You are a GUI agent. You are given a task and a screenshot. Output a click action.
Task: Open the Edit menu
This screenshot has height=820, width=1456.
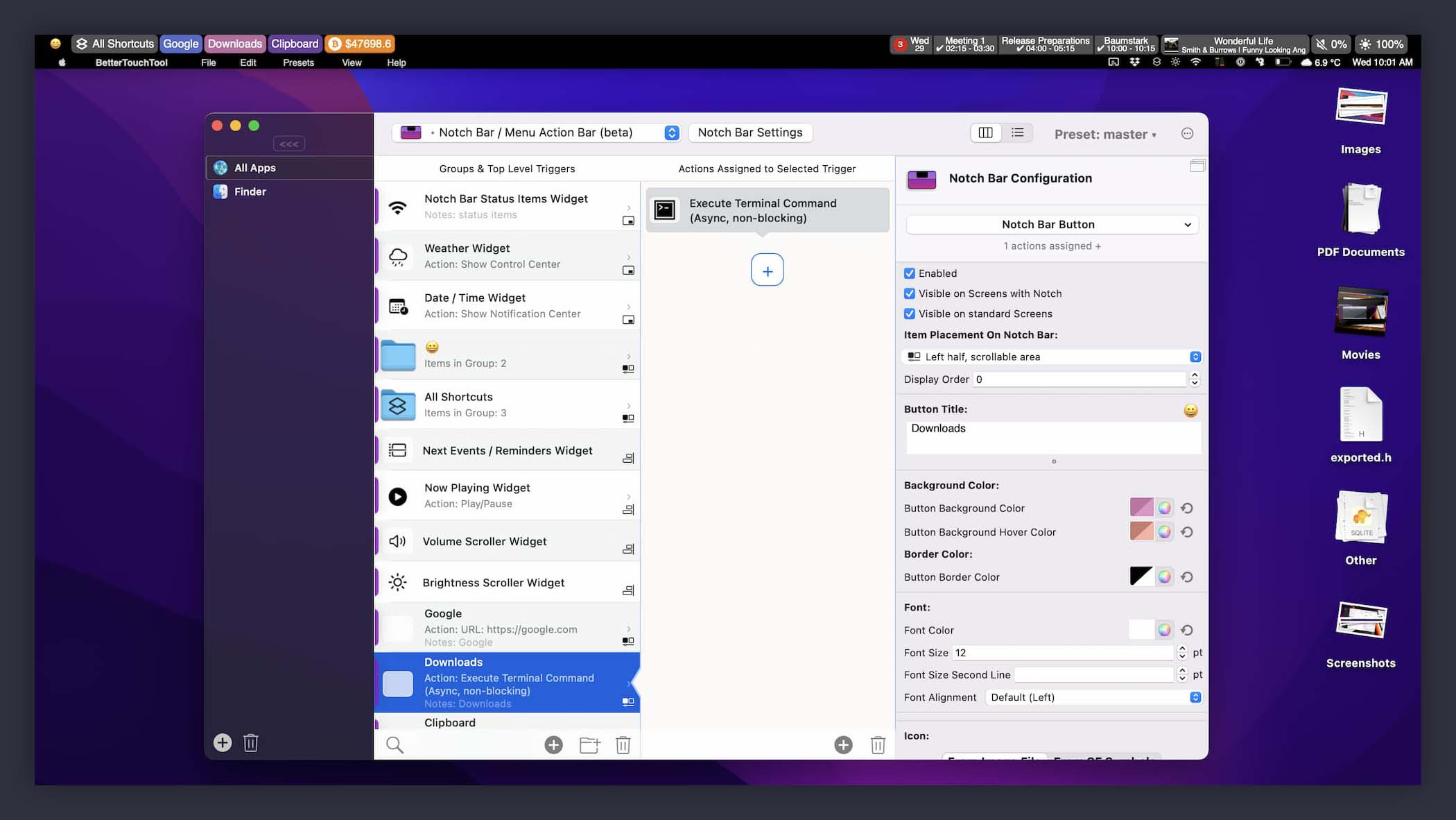pyautogui.click(x=248, y=62)
